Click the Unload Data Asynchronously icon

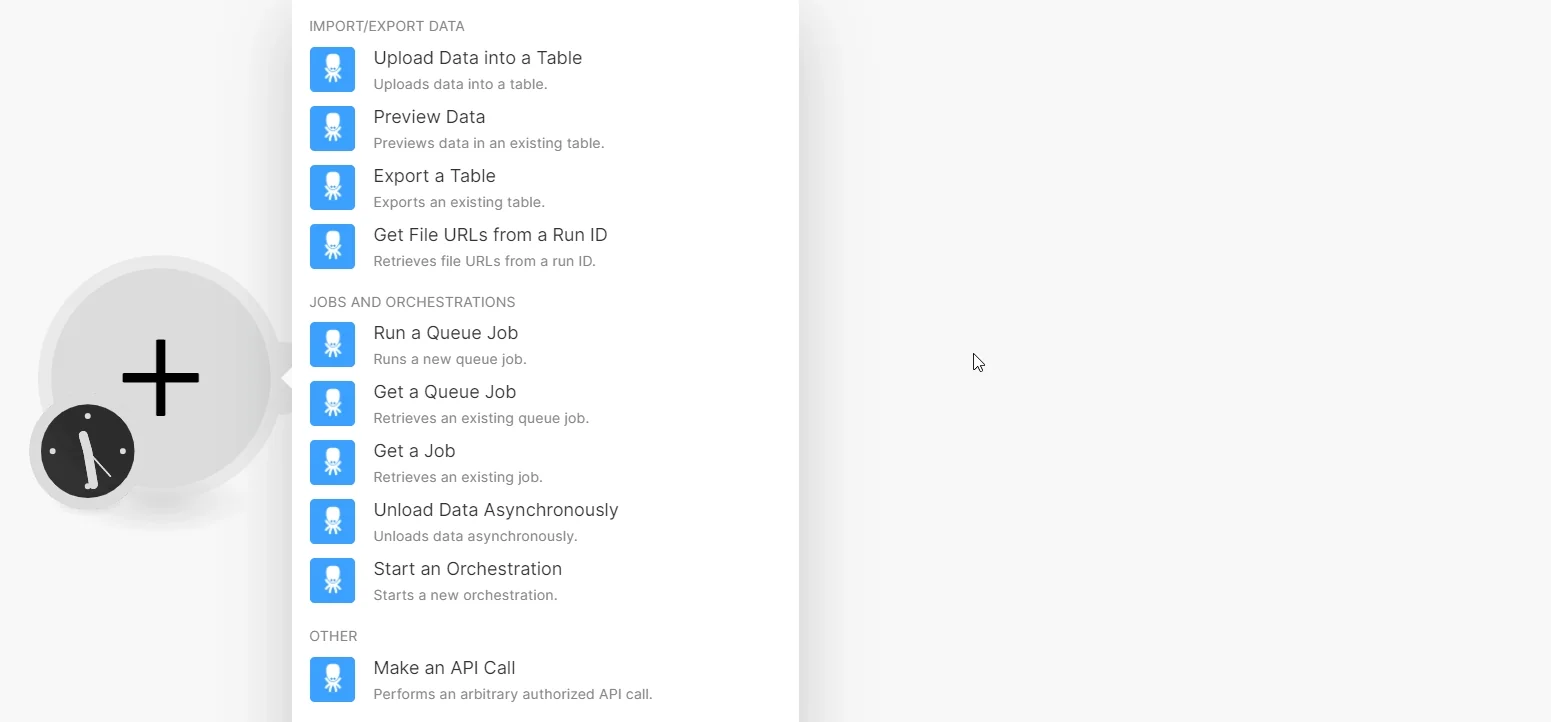coord(332,521)
